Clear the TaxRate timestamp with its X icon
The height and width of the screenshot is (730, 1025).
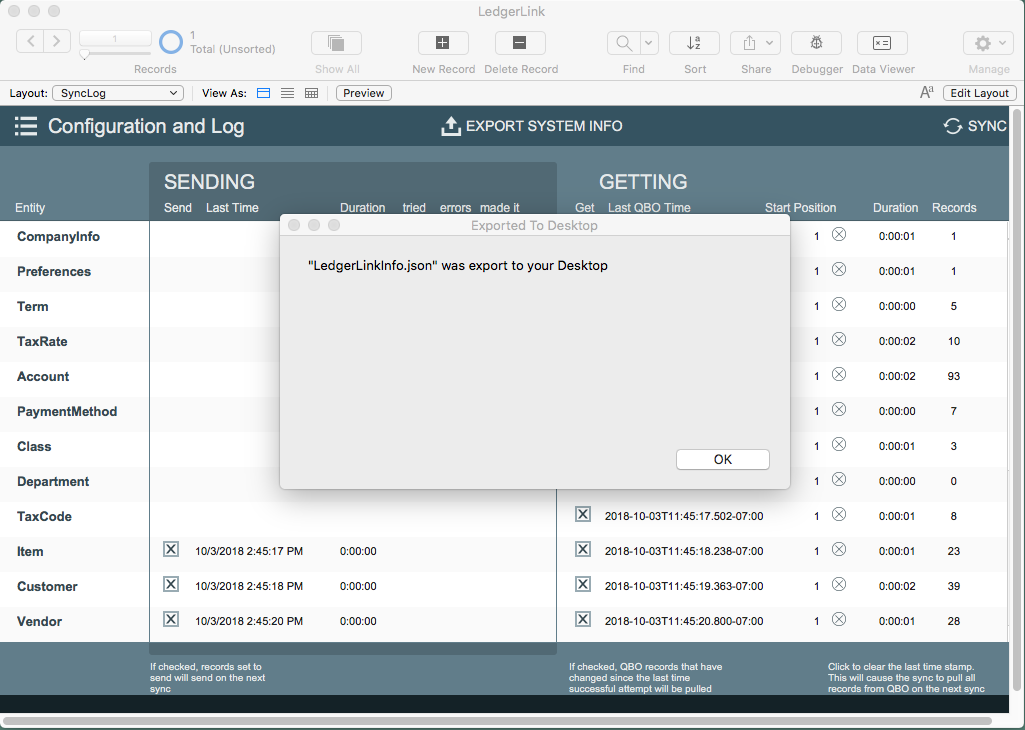coord(839,339)
